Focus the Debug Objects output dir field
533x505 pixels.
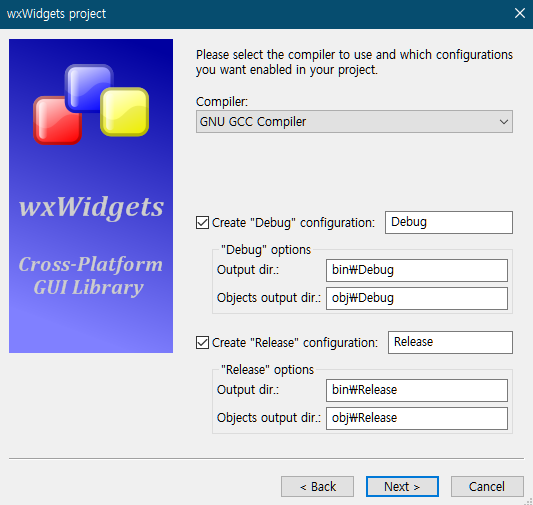click(417, 298)
